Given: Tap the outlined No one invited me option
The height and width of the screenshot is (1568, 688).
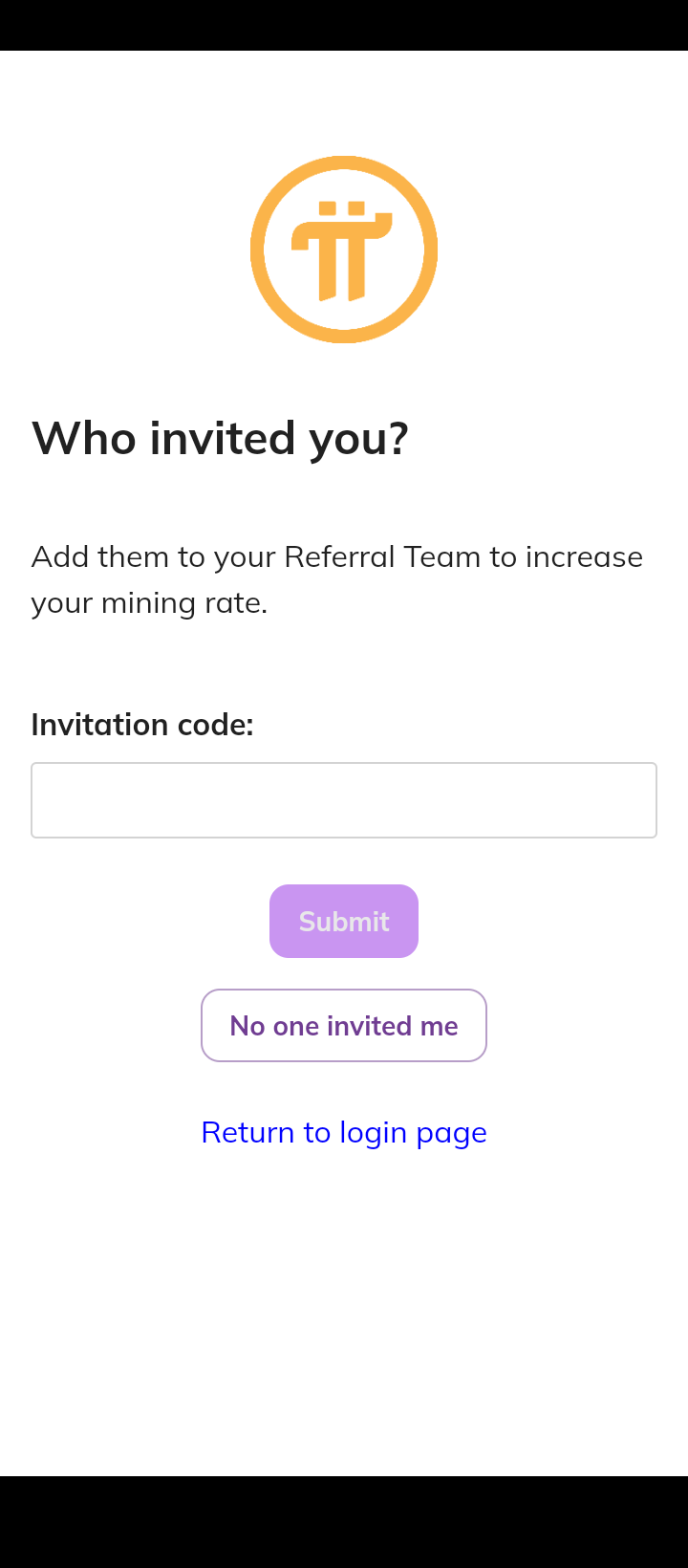Looking at the screenshot, I should click(344, 1026).
